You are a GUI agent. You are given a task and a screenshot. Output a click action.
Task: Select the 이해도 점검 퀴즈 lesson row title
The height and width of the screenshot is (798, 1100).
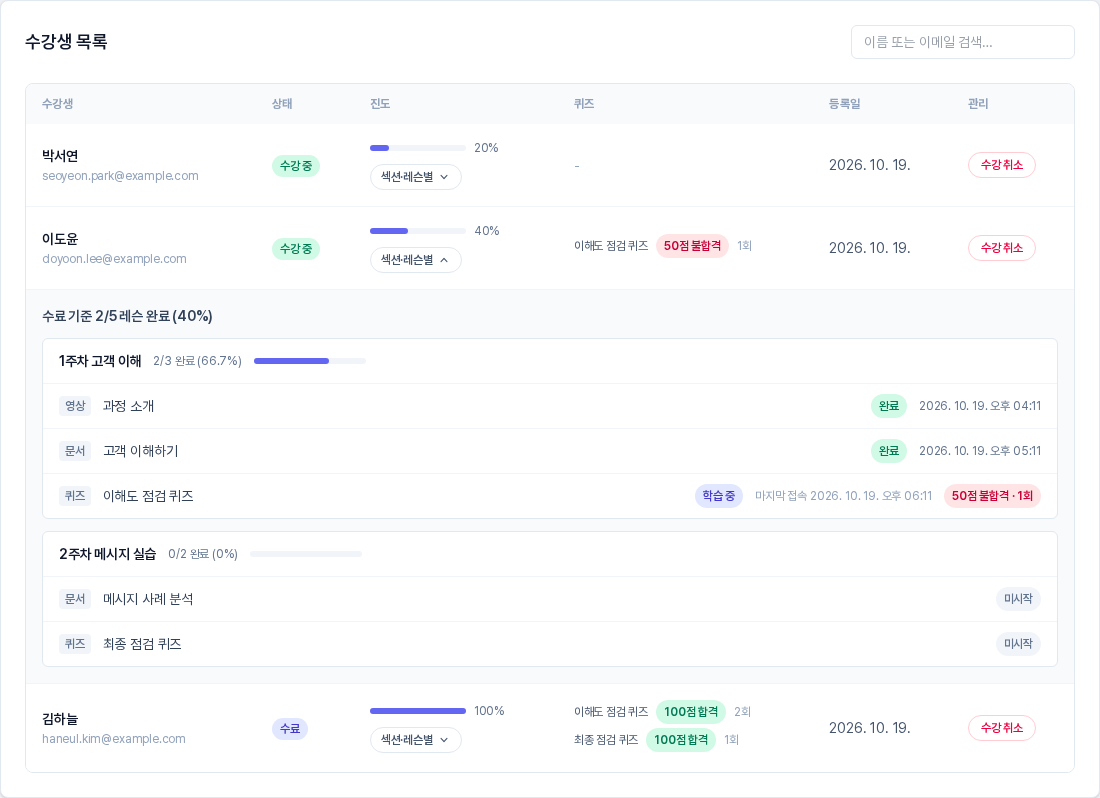[148, 496]
